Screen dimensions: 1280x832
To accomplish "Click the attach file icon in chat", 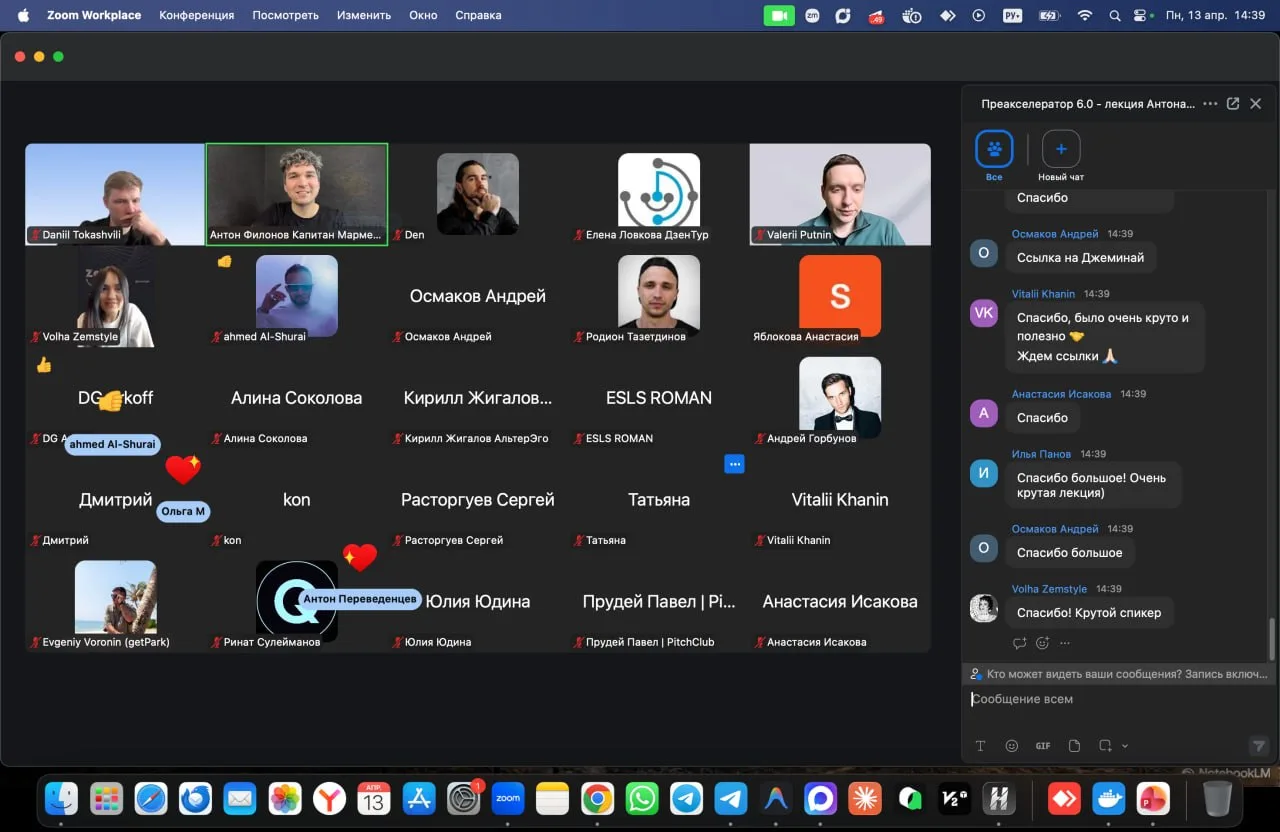I will (x=1074, y=746).
